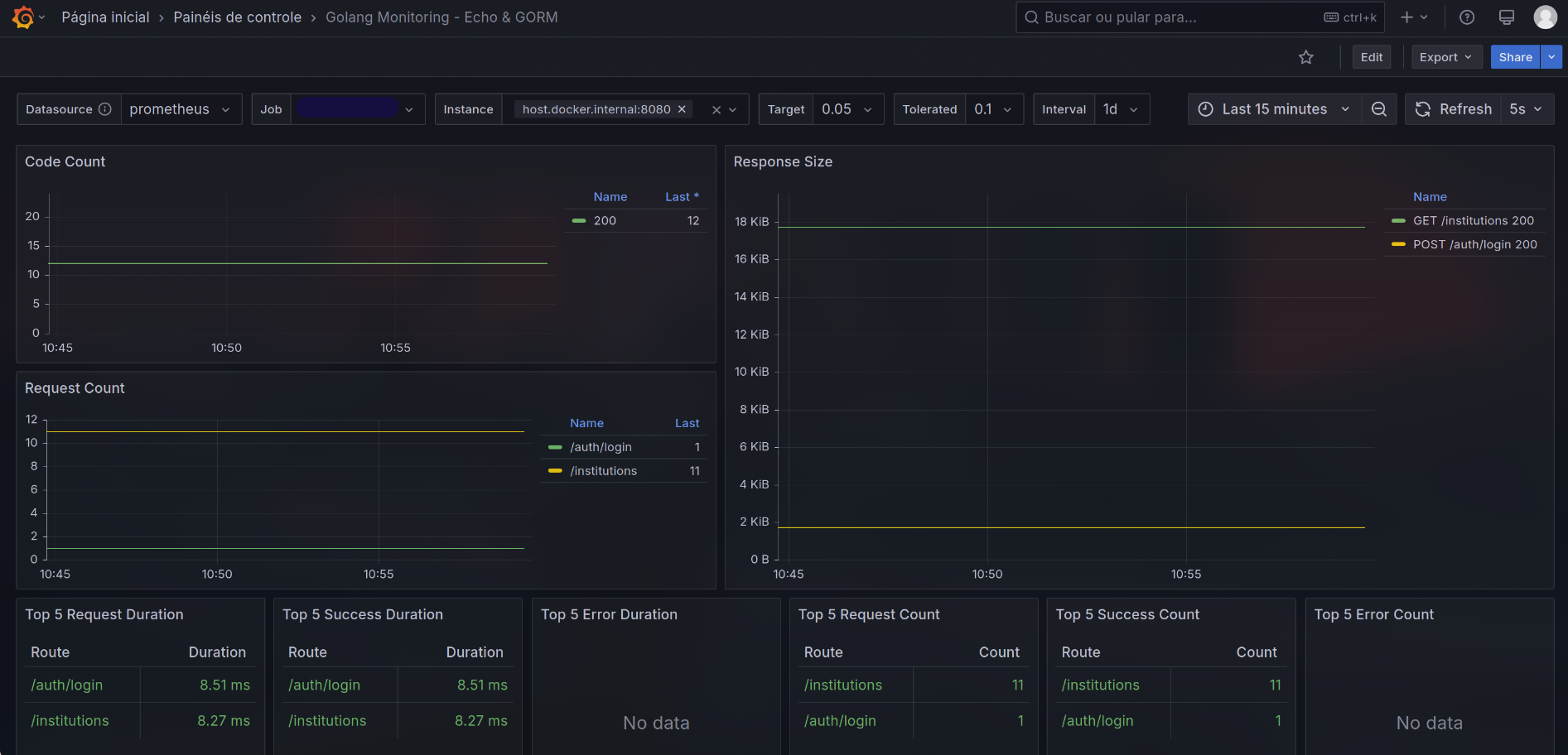Toggle the 200 series in Code Count legend
The width and height of the screenshot is (1568, 755).
(x=605, y=221)
